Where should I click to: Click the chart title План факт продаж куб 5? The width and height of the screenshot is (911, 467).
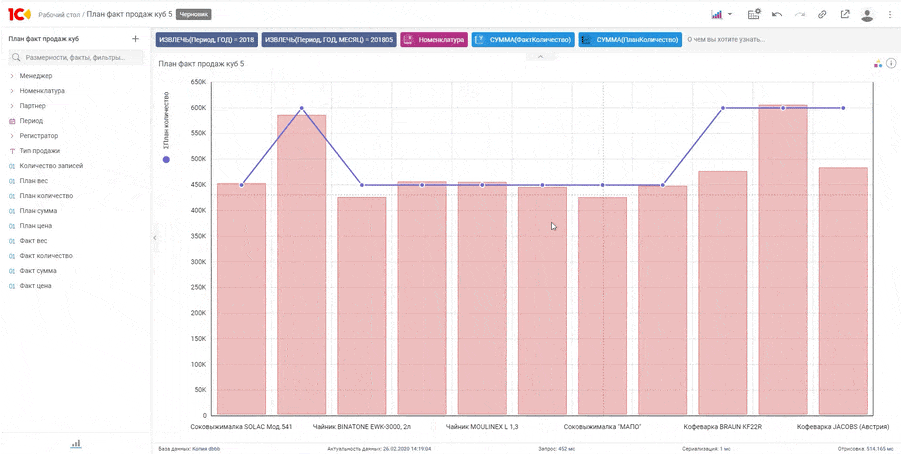click(202, 64)
